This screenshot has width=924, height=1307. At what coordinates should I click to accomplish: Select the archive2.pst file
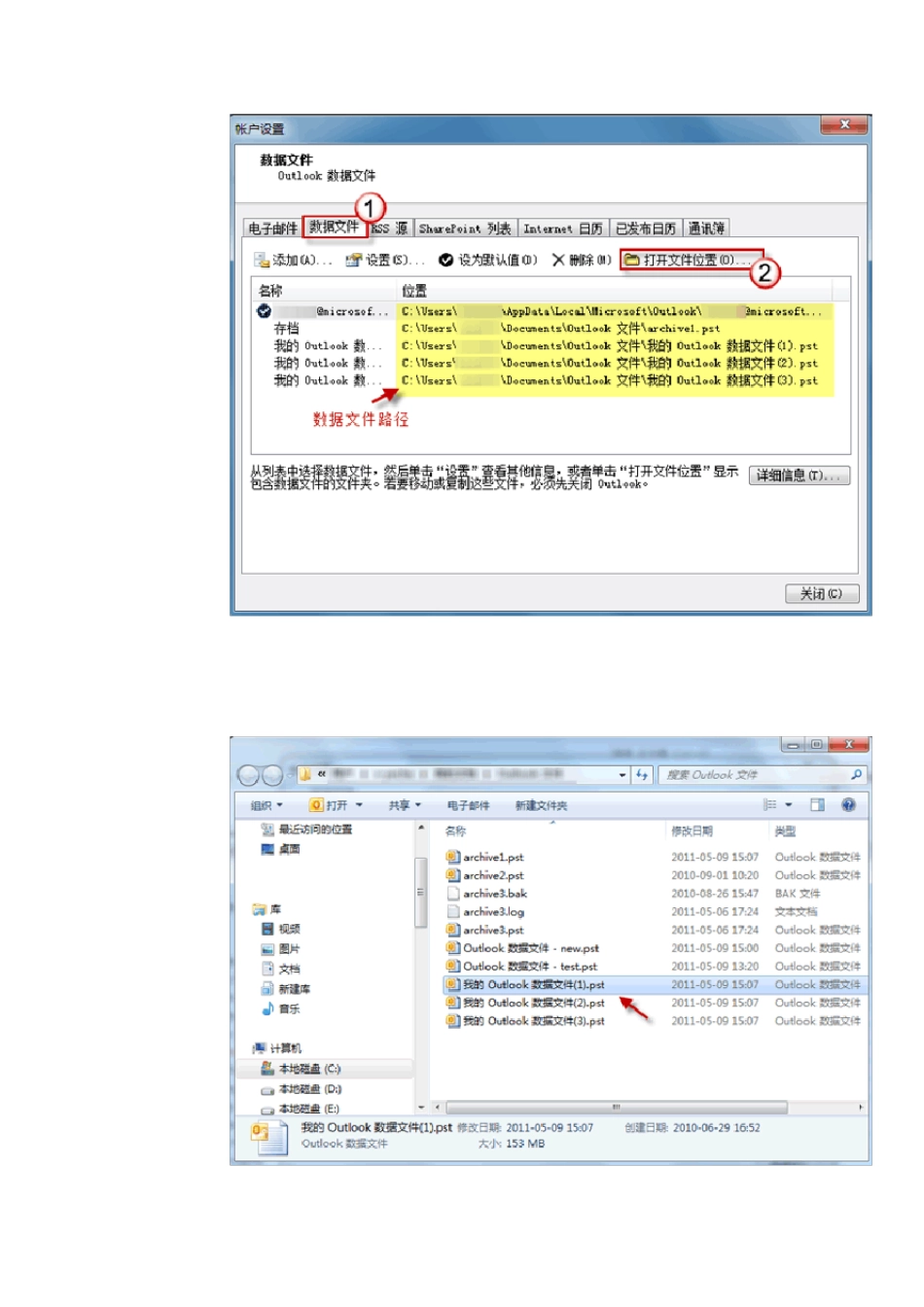click(x=484, y=875)
